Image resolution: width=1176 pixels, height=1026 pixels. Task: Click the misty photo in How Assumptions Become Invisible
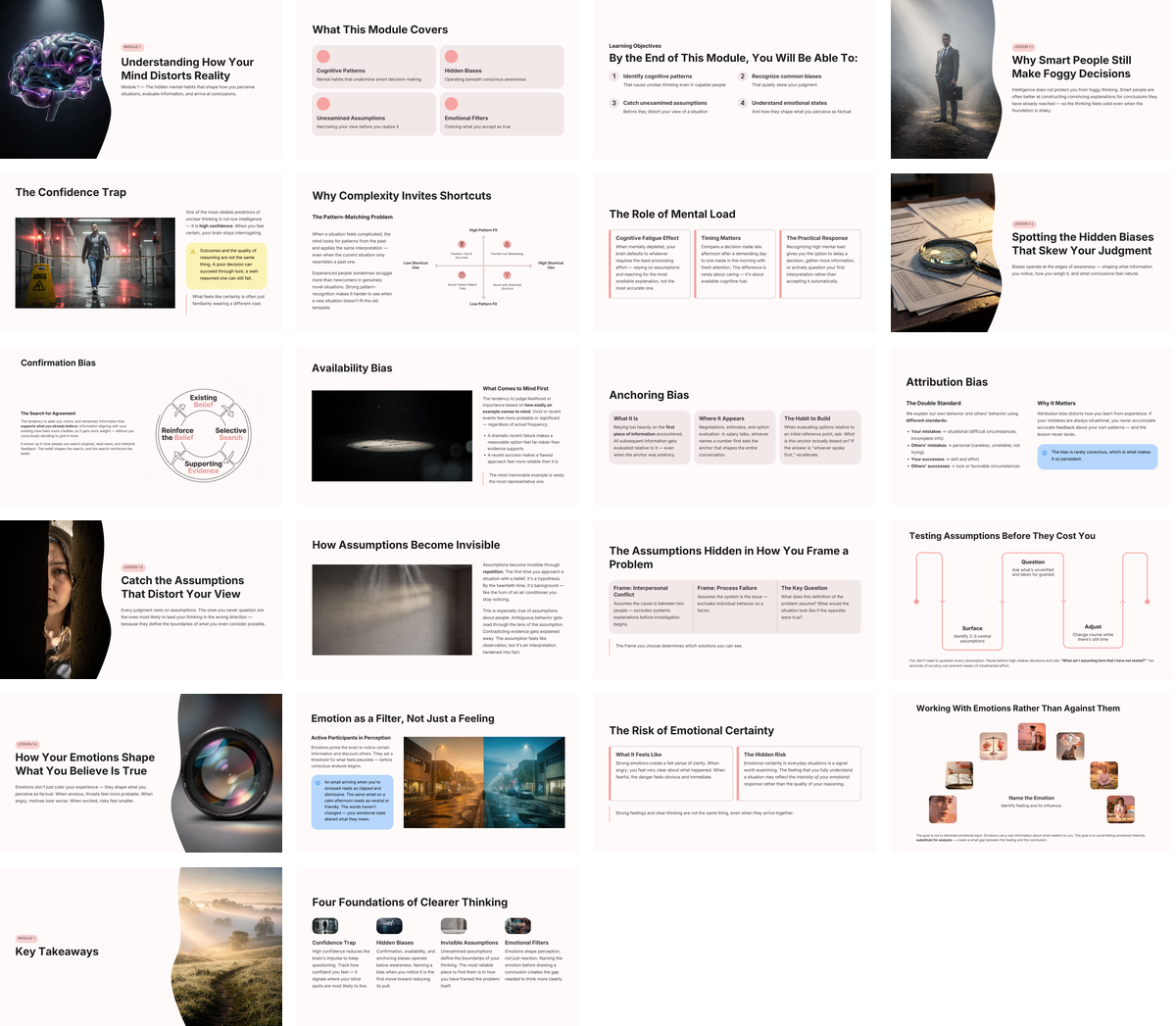392,610
